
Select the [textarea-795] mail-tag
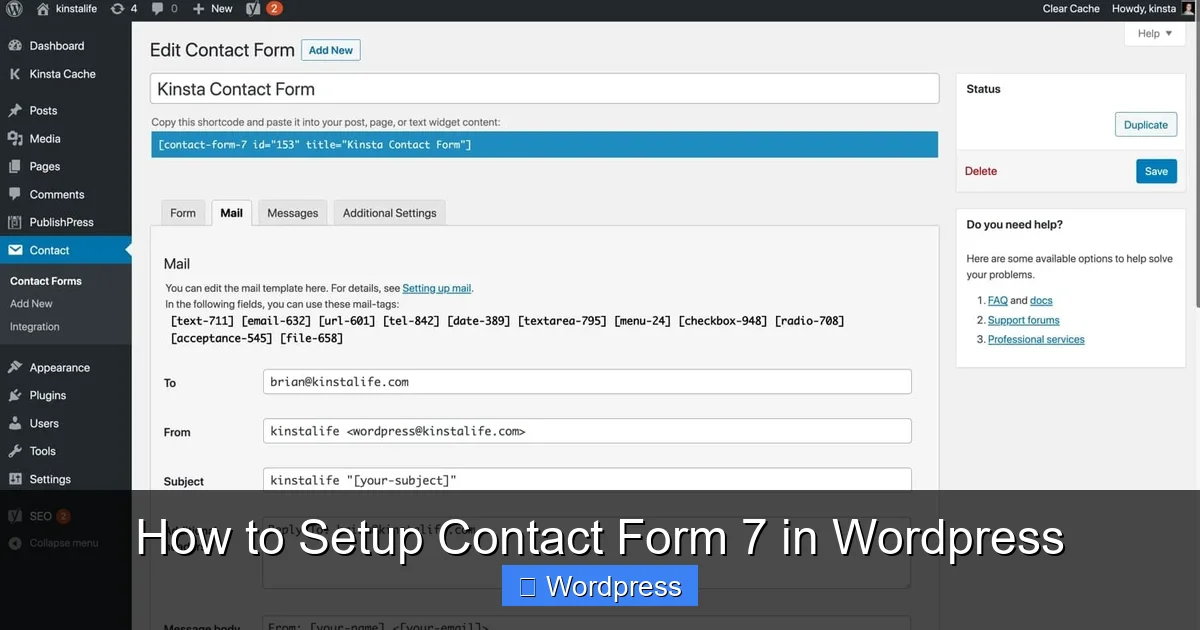pos(563,321)
